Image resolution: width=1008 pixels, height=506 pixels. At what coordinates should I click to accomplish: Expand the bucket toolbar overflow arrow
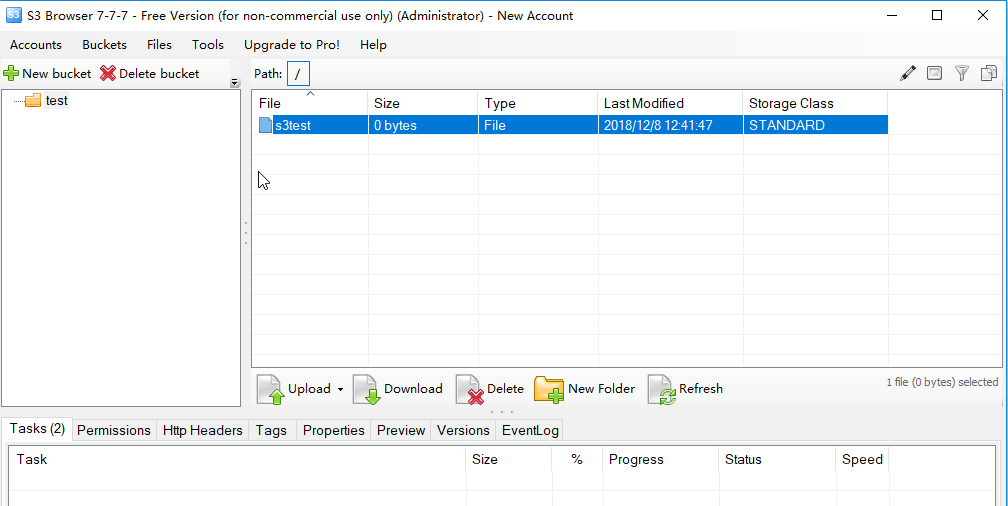tap(235, 83)
